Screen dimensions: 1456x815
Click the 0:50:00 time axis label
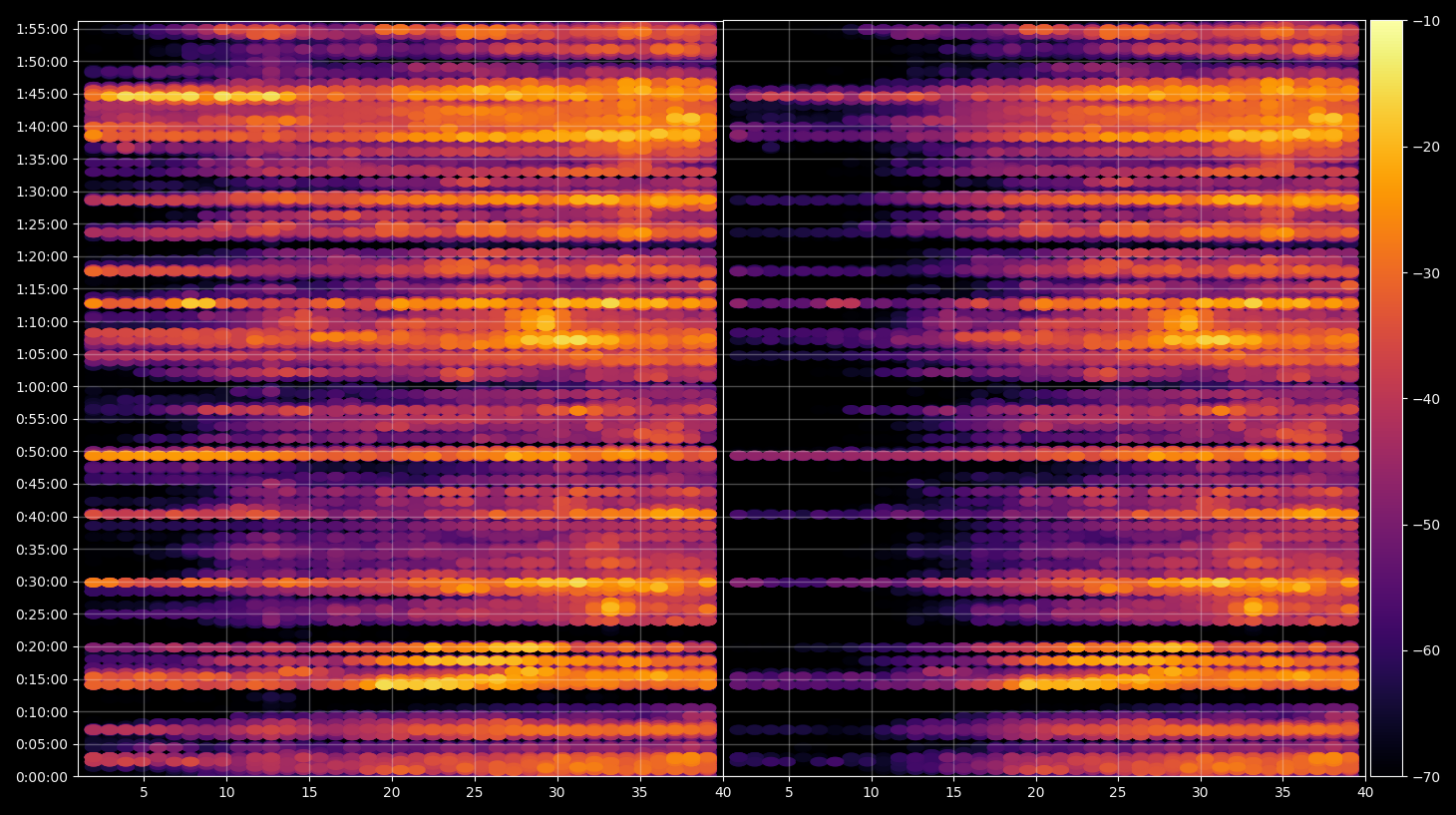click(x=42, y=452)
